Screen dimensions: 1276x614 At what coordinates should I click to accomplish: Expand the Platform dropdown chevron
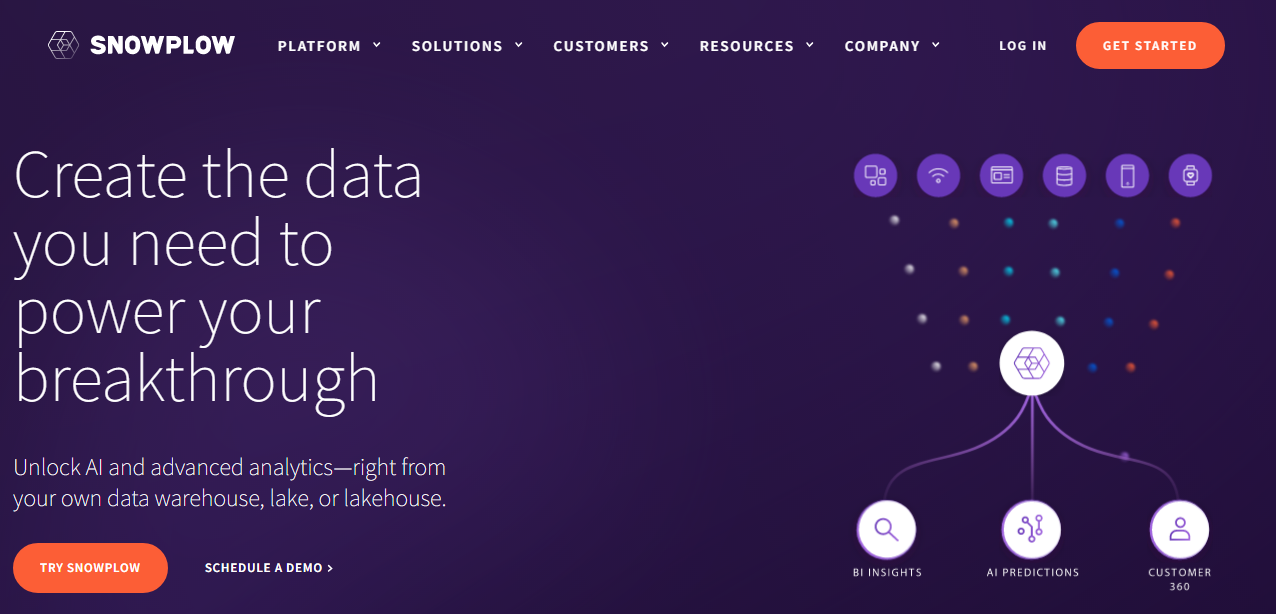377,45
